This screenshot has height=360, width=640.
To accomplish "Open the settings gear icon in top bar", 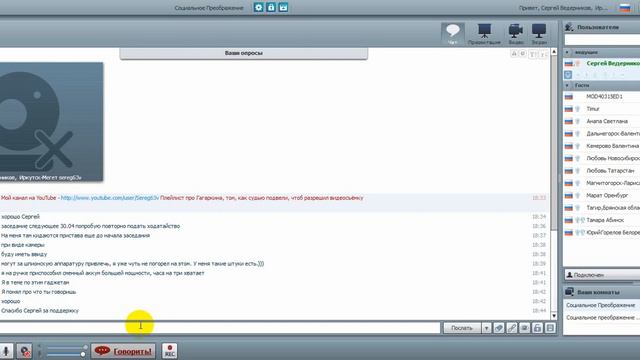I will click(259, 7).
